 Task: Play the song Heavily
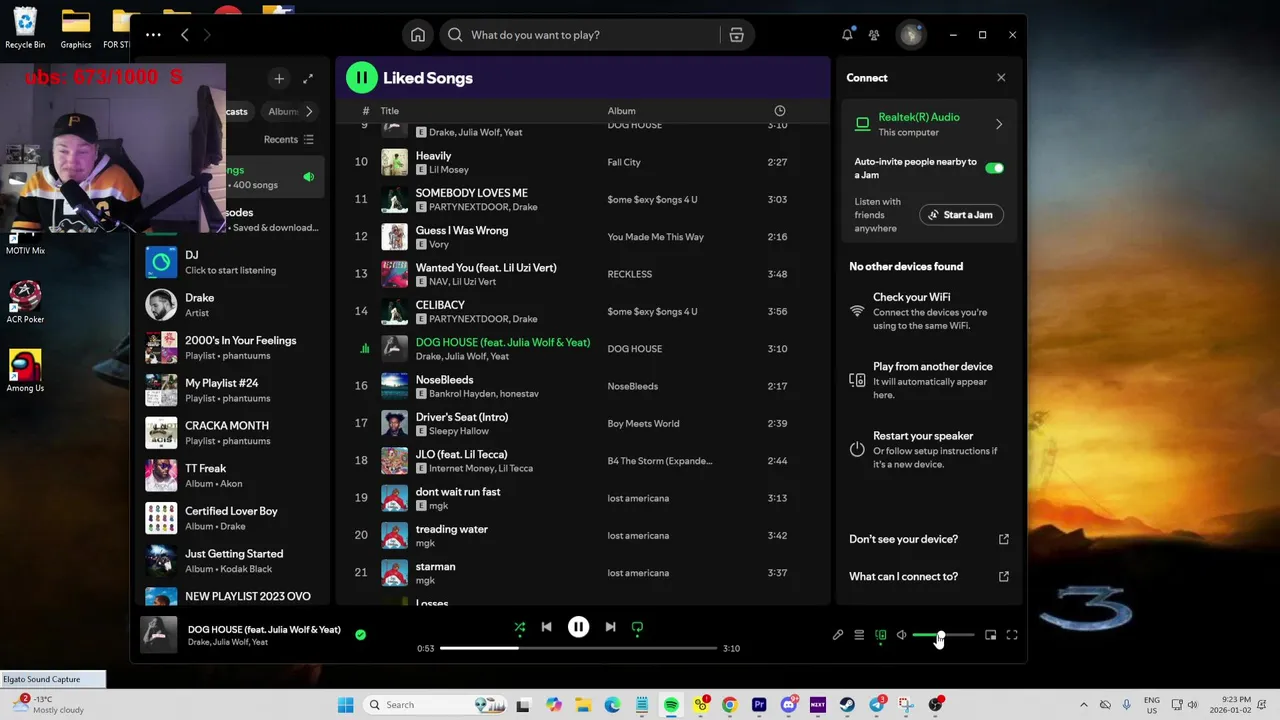coord(582,162)
